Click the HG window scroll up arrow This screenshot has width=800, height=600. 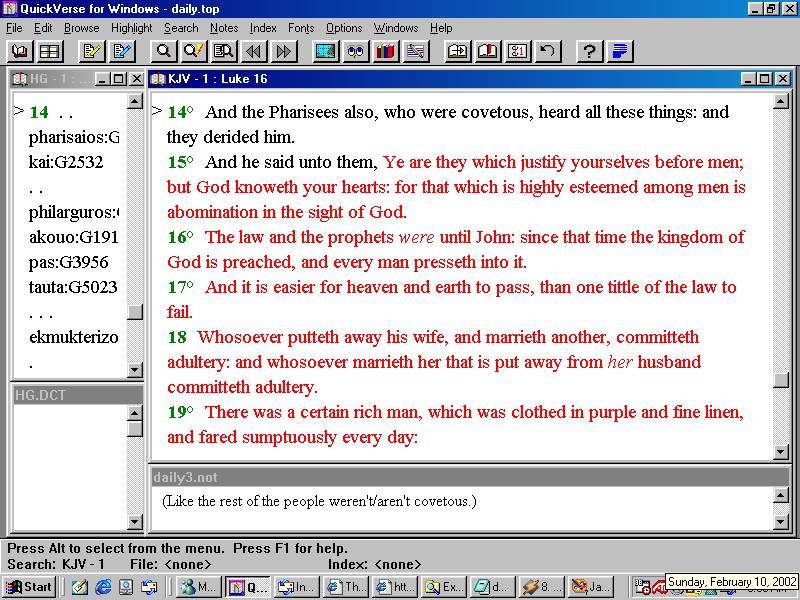pos(135,101)
